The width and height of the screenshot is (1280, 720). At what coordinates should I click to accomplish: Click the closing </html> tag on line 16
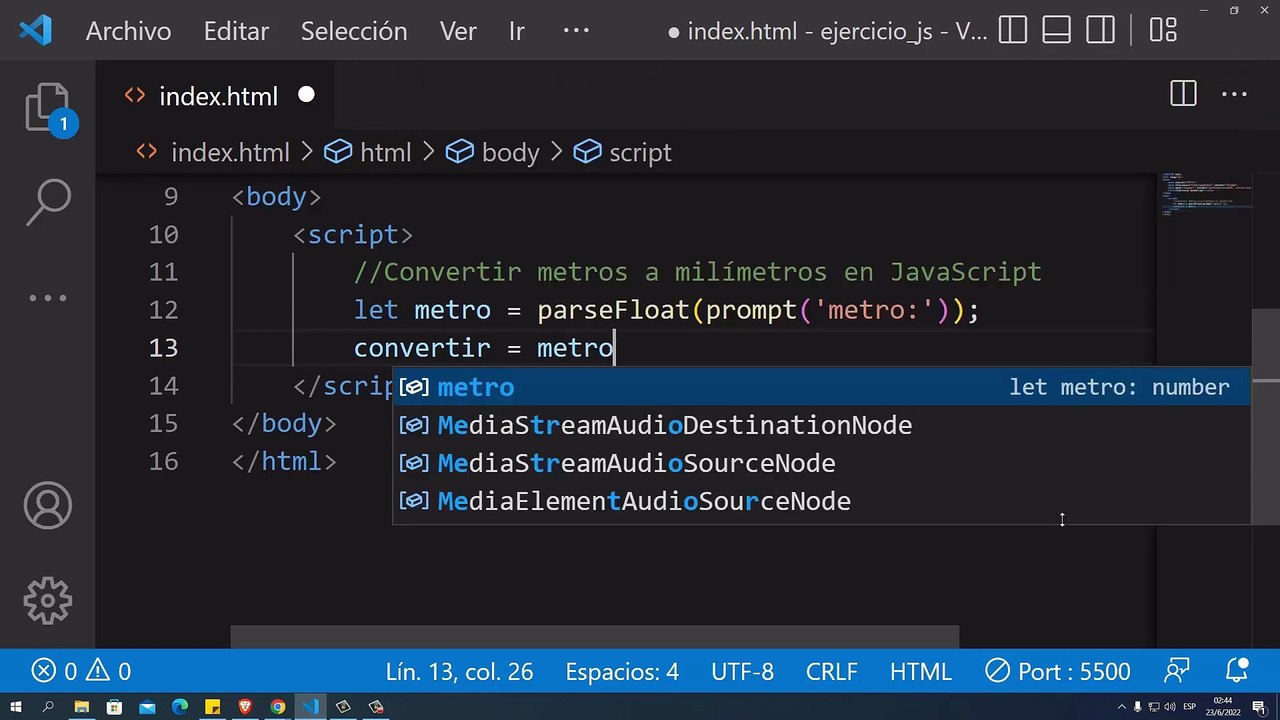coord(284,462)
